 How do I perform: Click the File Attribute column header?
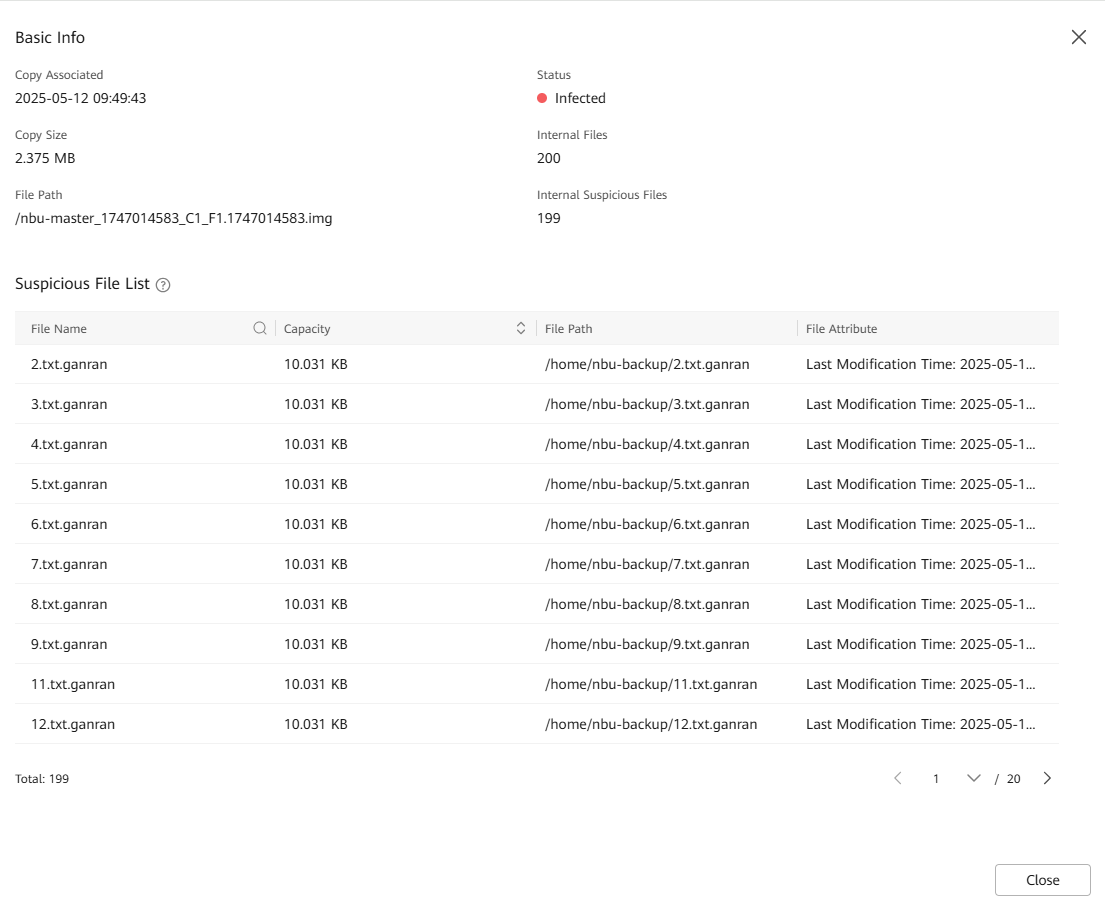841,328
